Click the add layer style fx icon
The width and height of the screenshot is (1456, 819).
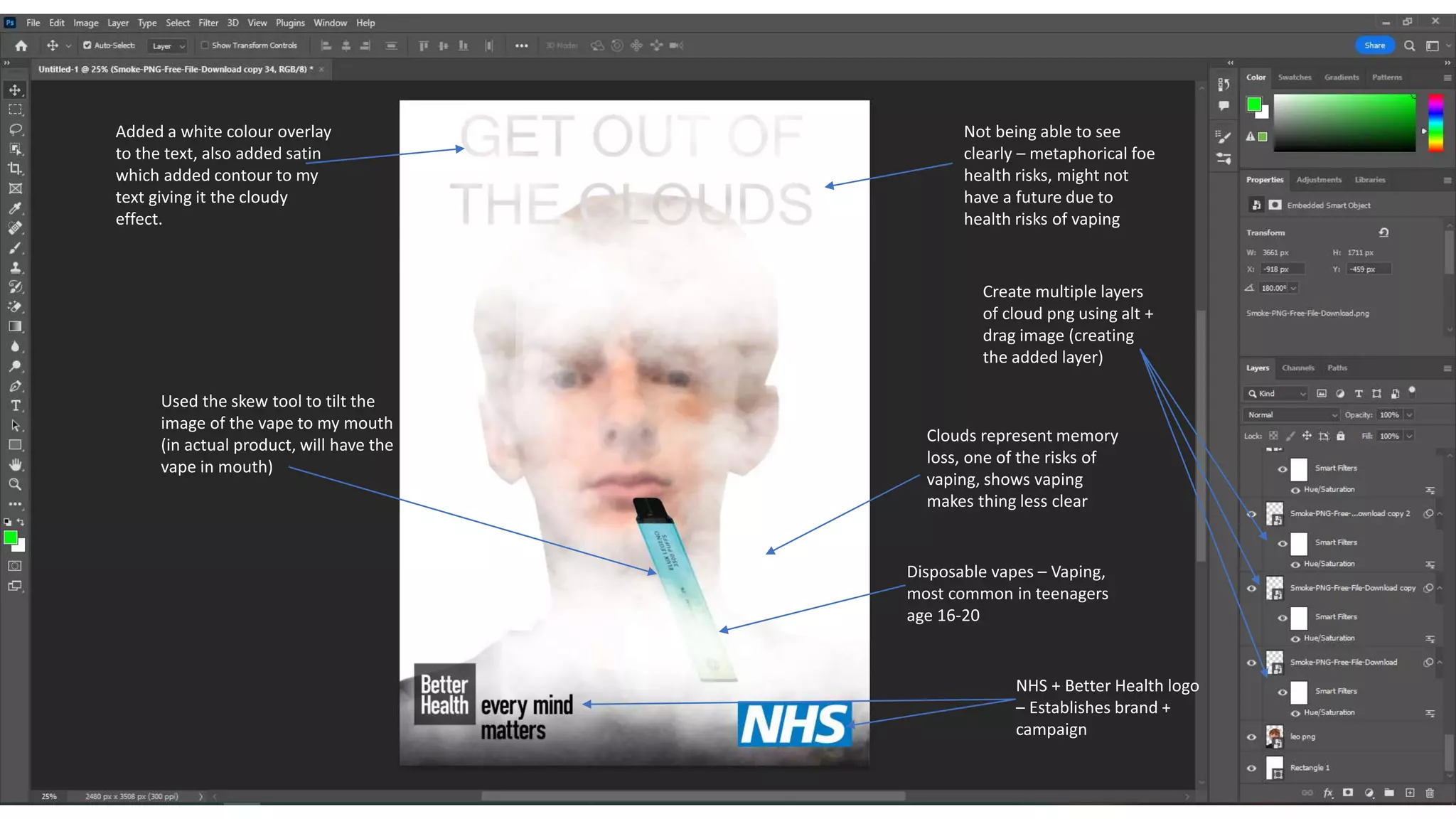tap(1327, 793)
